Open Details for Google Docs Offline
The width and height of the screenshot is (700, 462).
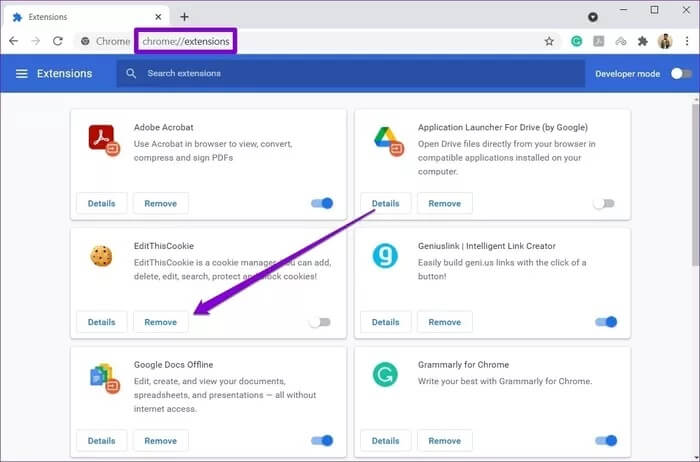tap(101, 441)
